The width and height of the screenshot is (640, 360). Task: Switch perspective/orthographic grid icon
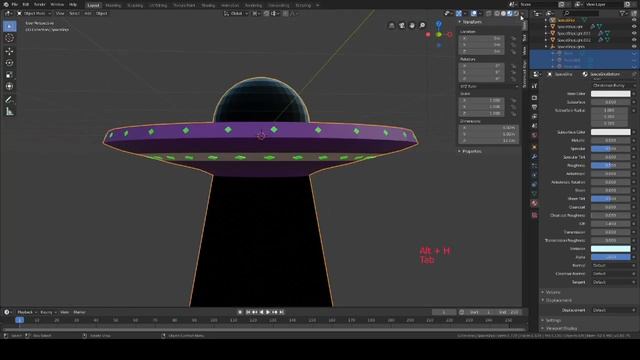tap(392, 25)
